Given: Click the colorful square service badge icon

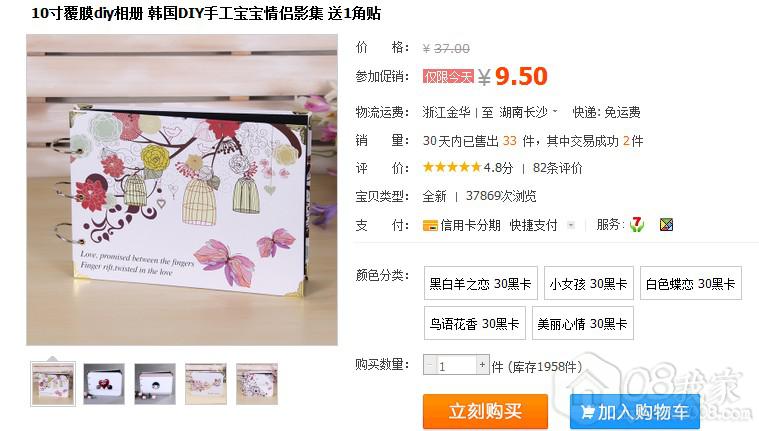Looking at the screenshot, I should (667, 224).
